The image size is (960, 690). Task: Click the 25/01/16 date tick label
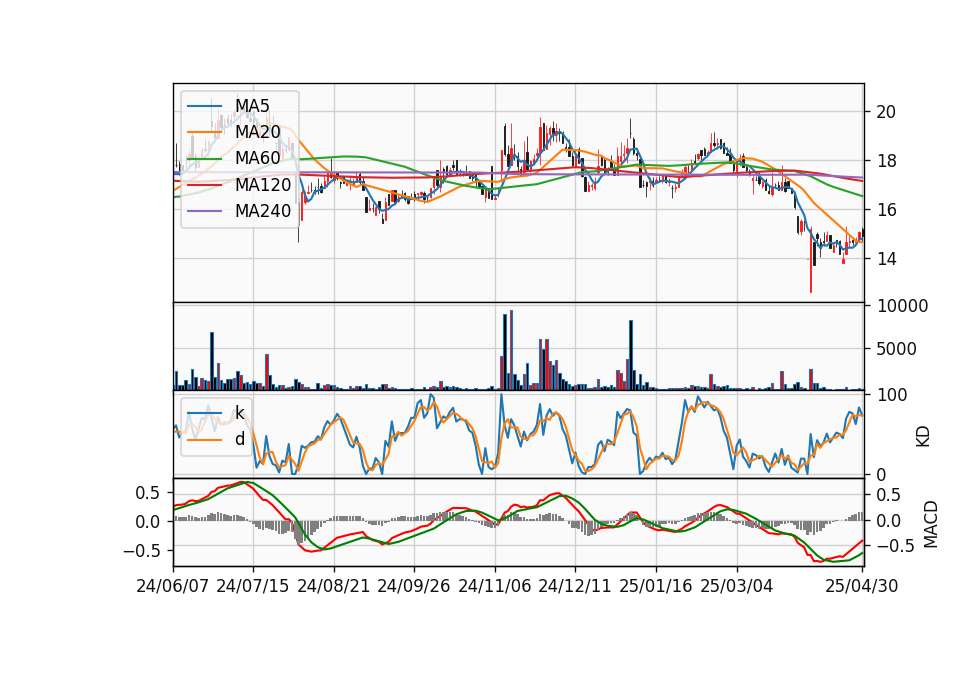click(x=656, y=586)
